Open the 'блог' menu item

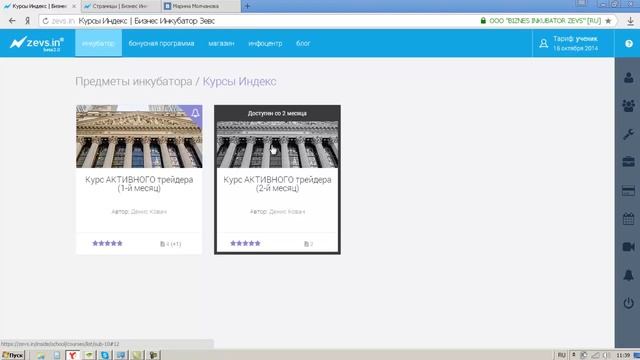pos(303,43)
